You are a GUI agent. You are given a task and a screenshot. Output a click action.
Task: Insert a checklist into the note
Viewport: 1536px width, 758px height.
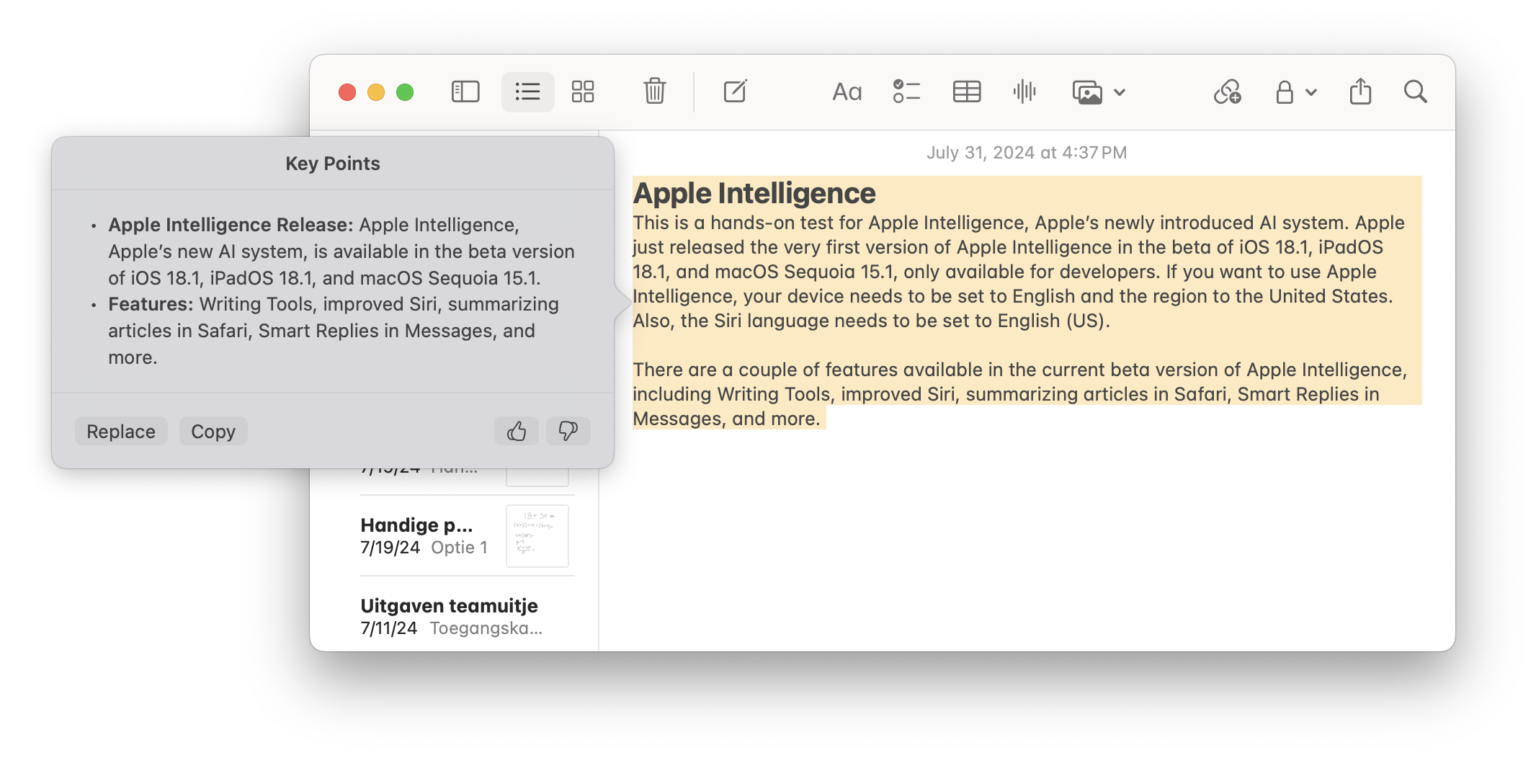pos(906,91)
